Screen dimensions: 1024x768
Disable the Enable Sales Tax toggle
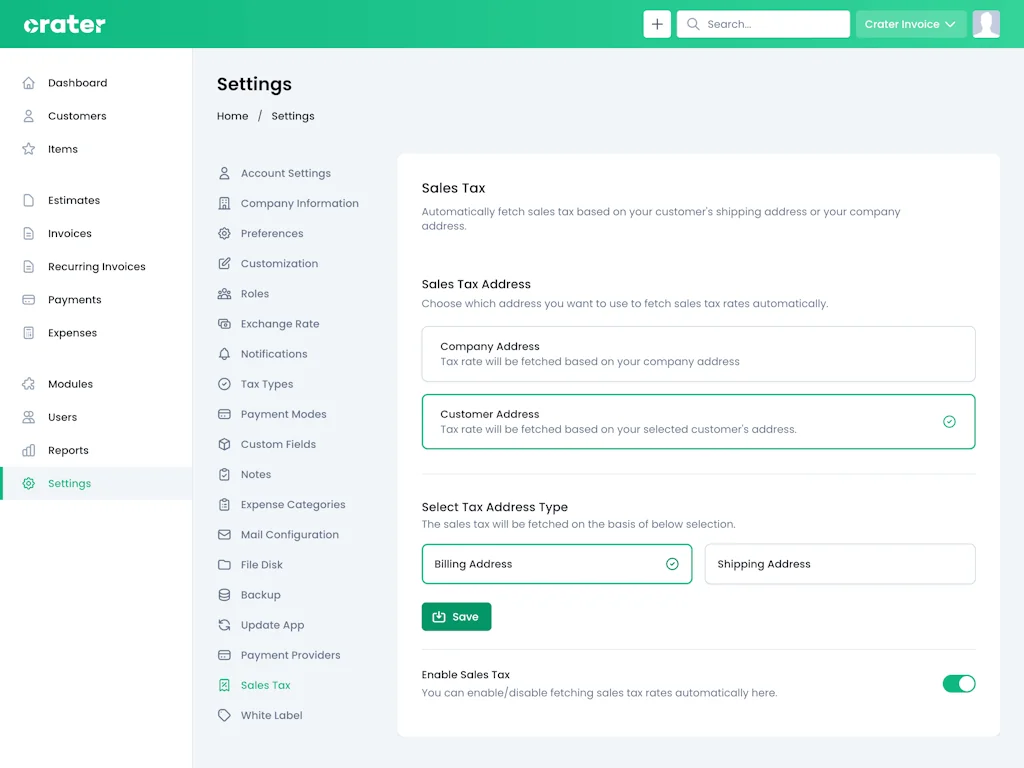pos(958,684)
